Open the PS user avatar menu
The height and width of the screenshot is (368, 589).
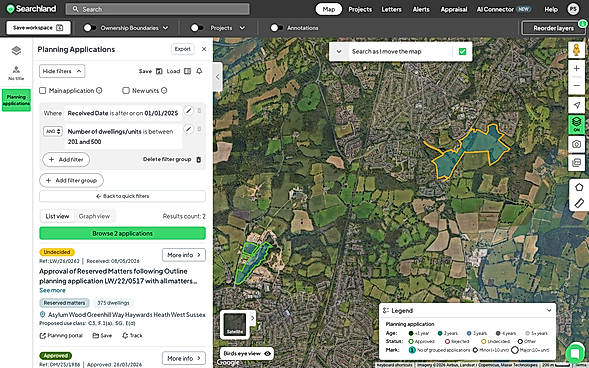(x=573, y=9)
